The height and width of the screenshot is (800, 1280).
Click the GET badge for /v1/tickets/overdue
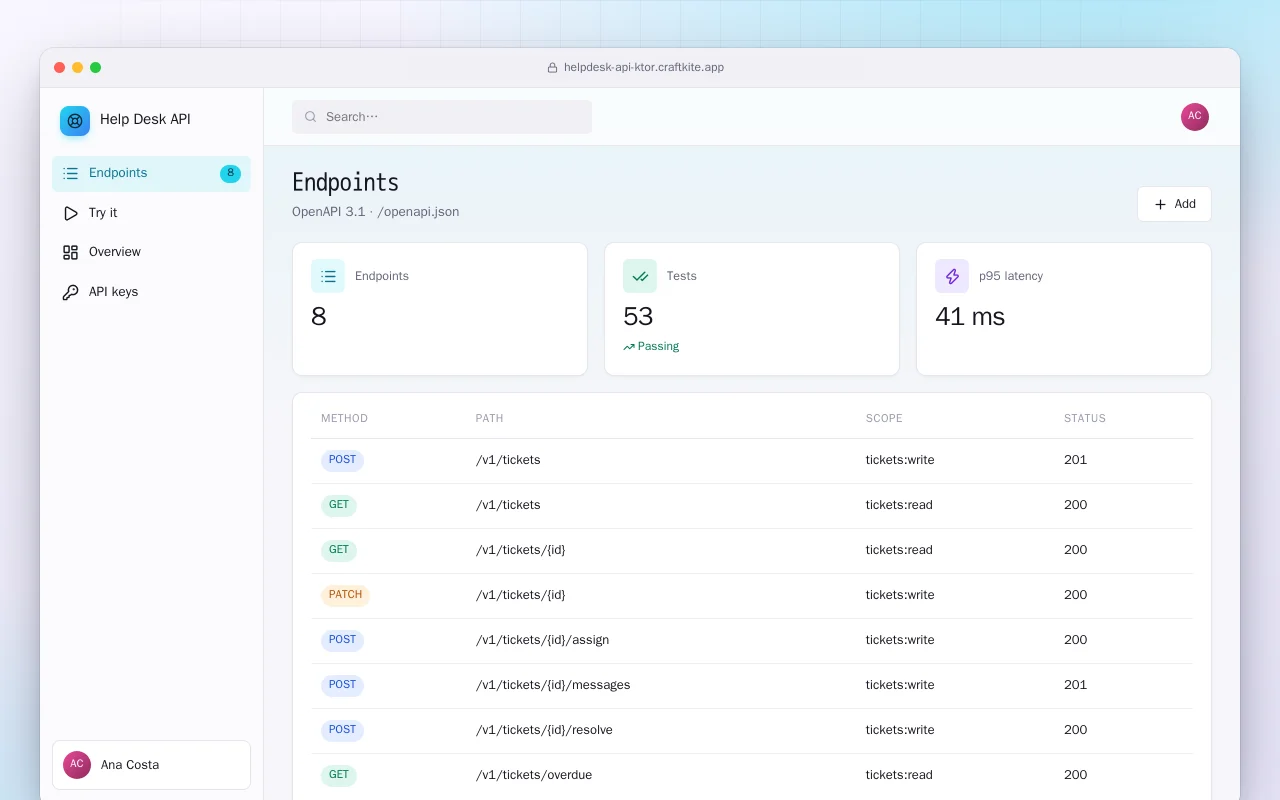click(339, 775)
